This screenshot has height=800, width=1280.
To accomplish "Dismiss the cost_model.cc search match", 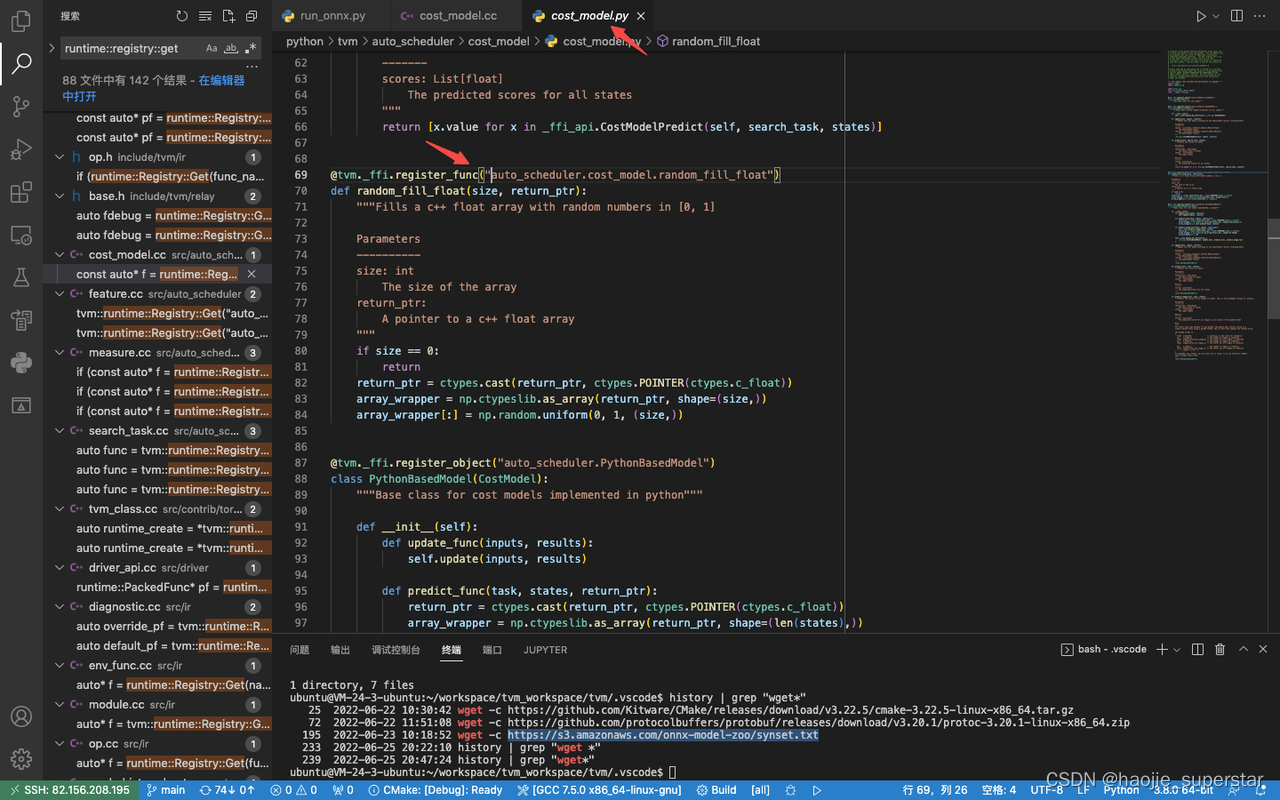I will click(x=252, y=274).
